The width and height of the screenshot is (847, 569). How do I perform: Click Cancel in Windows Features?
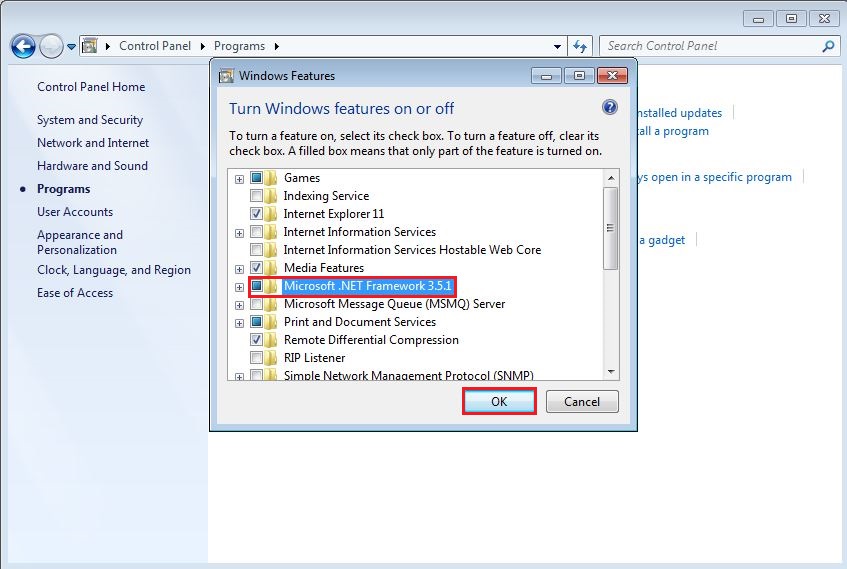(x=582, y=401)
